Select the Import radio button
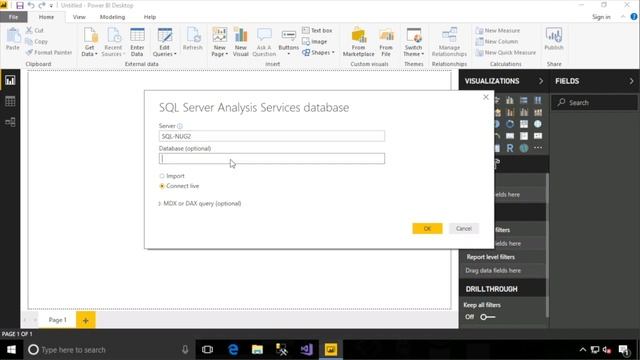This screenshot has height=360, width=640. point(162,176)
